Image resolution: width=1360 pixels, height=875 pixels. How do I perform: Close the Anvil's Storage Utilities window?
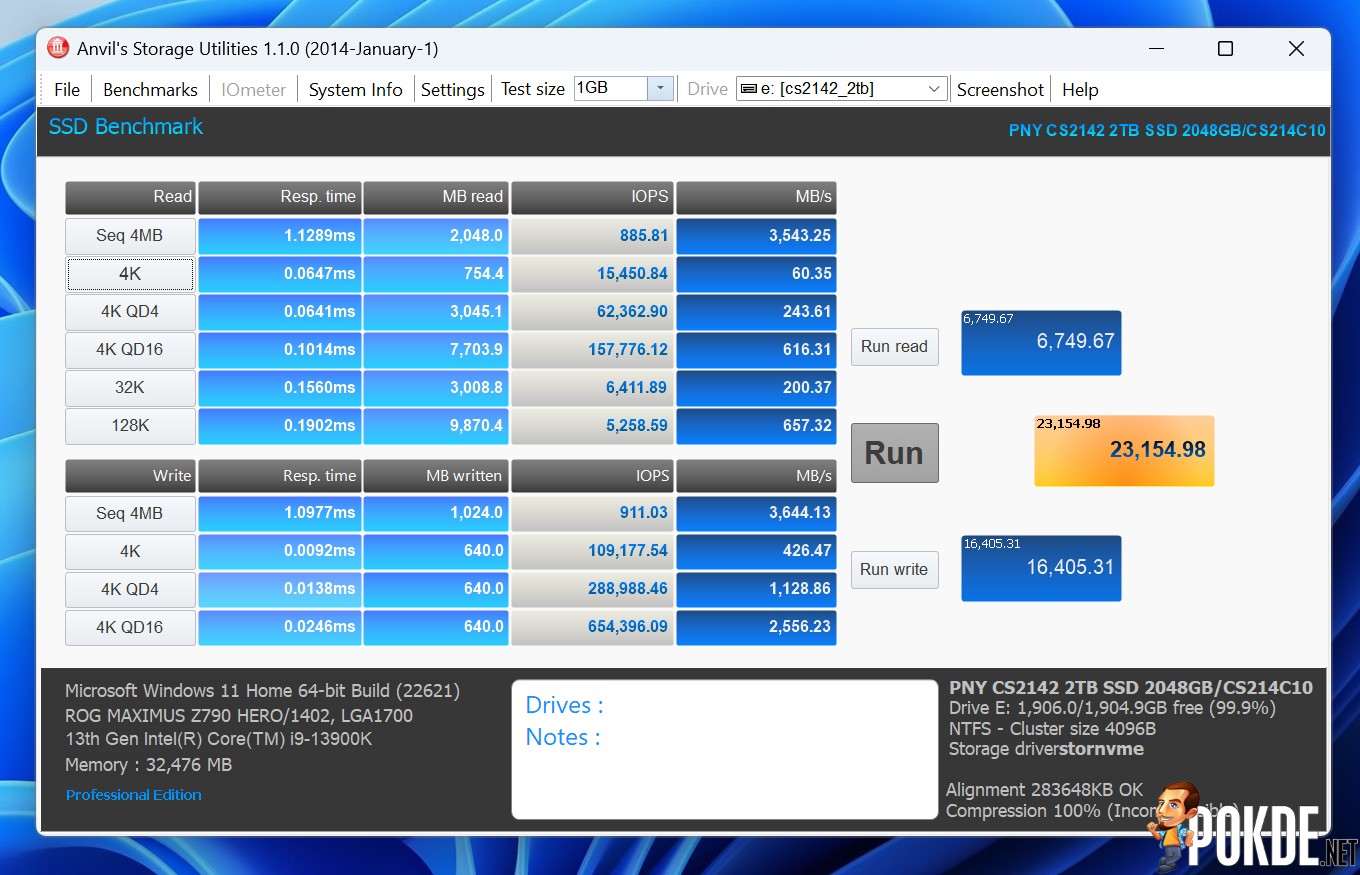[x=1296, y=49]
